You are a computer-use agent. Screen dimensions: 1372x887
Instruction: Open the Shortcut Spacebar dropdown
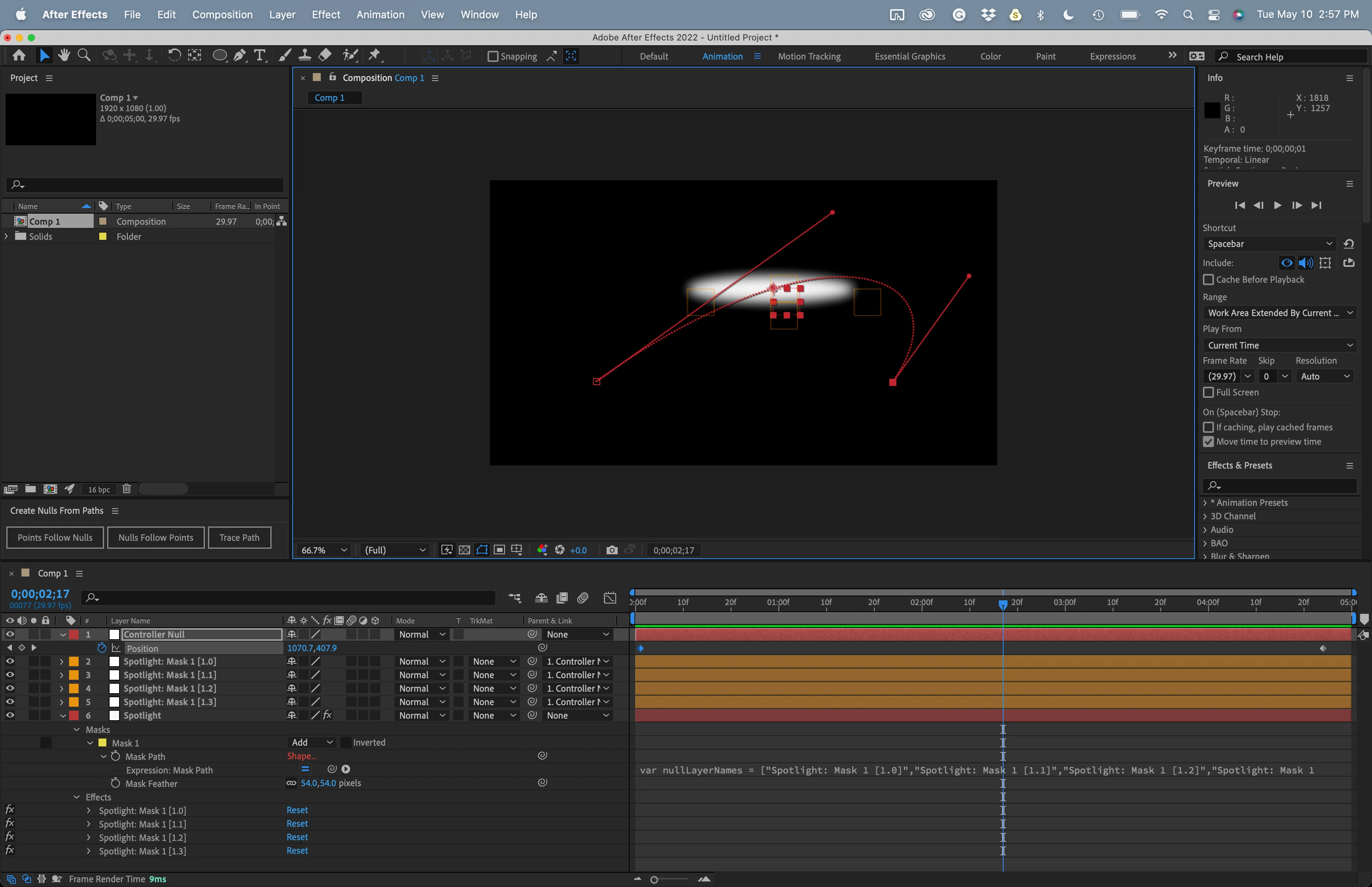(x=1269, y=244)
